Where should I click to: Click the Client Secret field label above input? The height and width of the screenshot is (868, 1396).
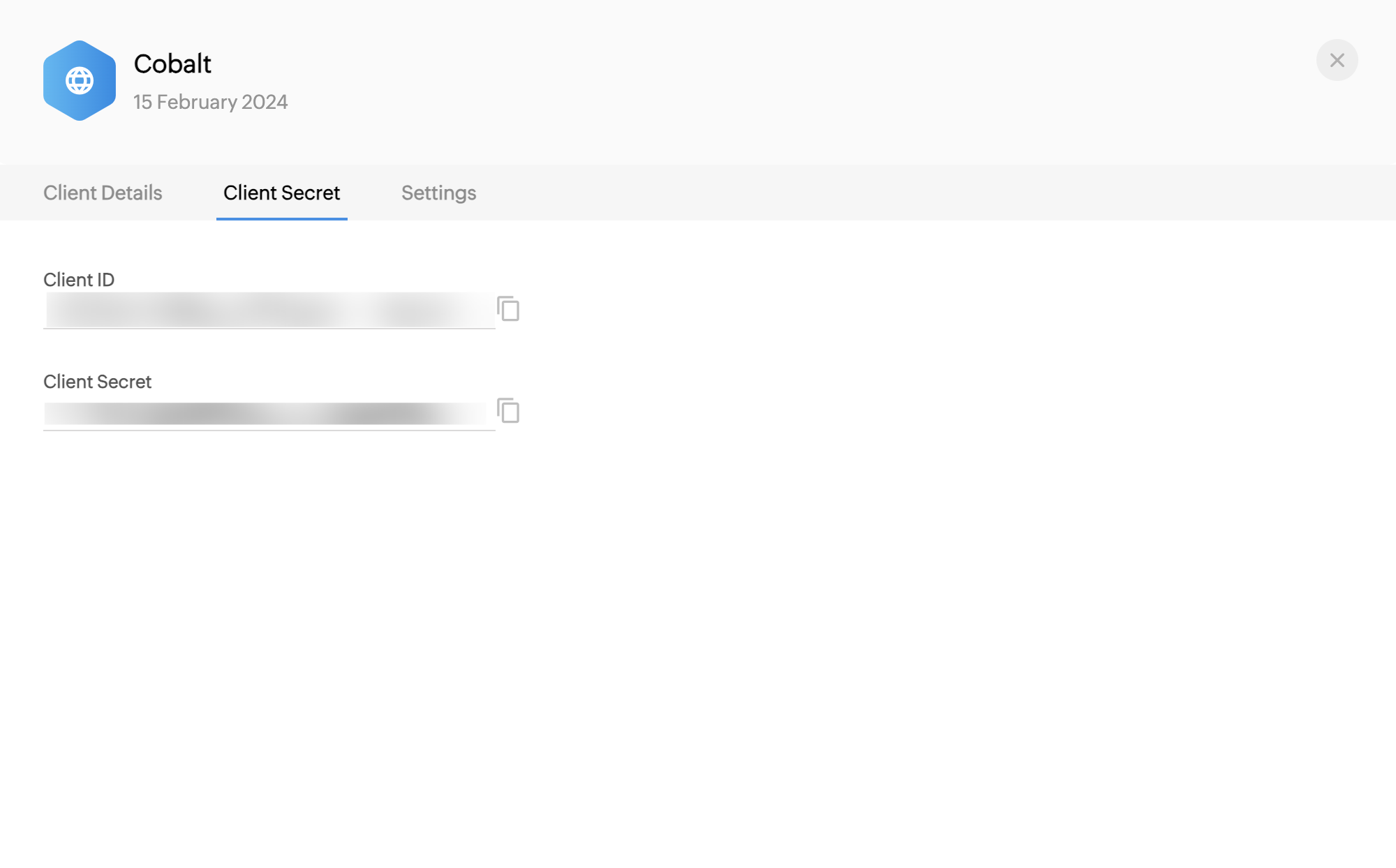click(x=97, y=382)
